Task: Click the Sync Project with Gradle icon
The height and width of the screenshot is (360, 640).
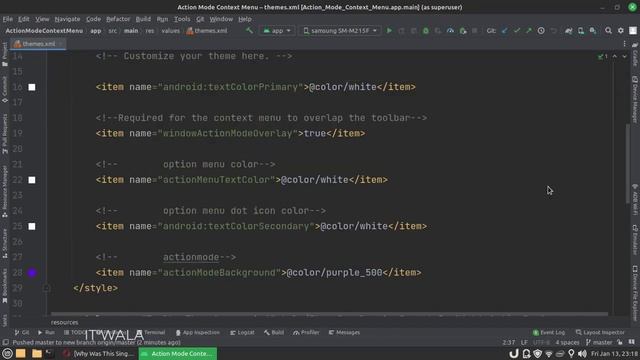Action: point(569,31)
